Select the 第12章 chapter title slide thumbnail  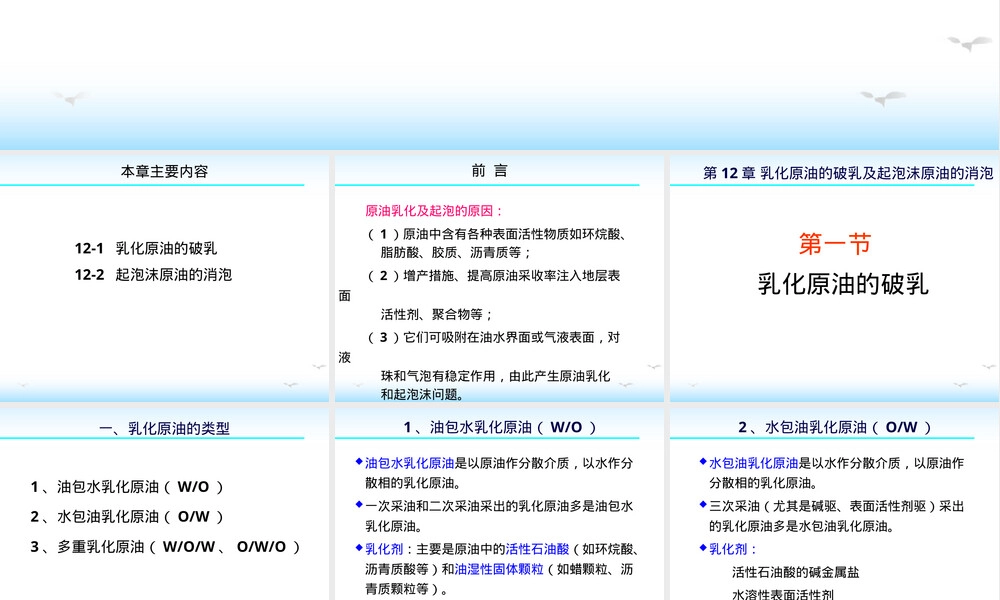[835, 279]
